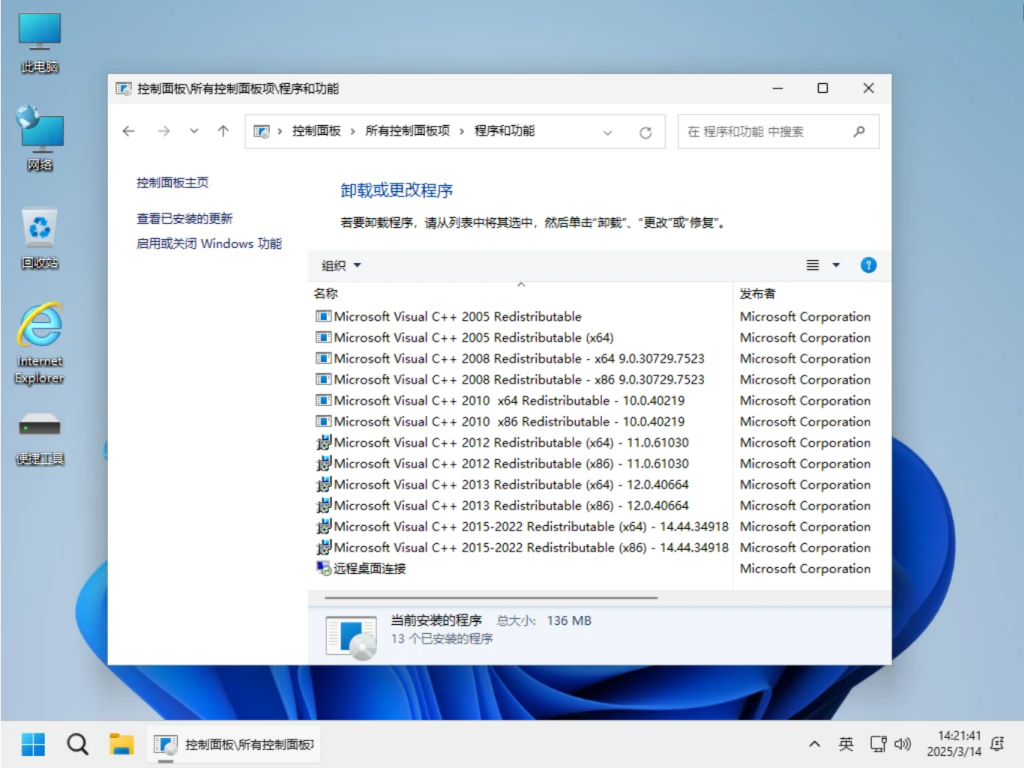The image size is (1024, 768).
Task: Click the 控制面板 taskbar window button
Action: pyautogui.click(x=234, y=744)
